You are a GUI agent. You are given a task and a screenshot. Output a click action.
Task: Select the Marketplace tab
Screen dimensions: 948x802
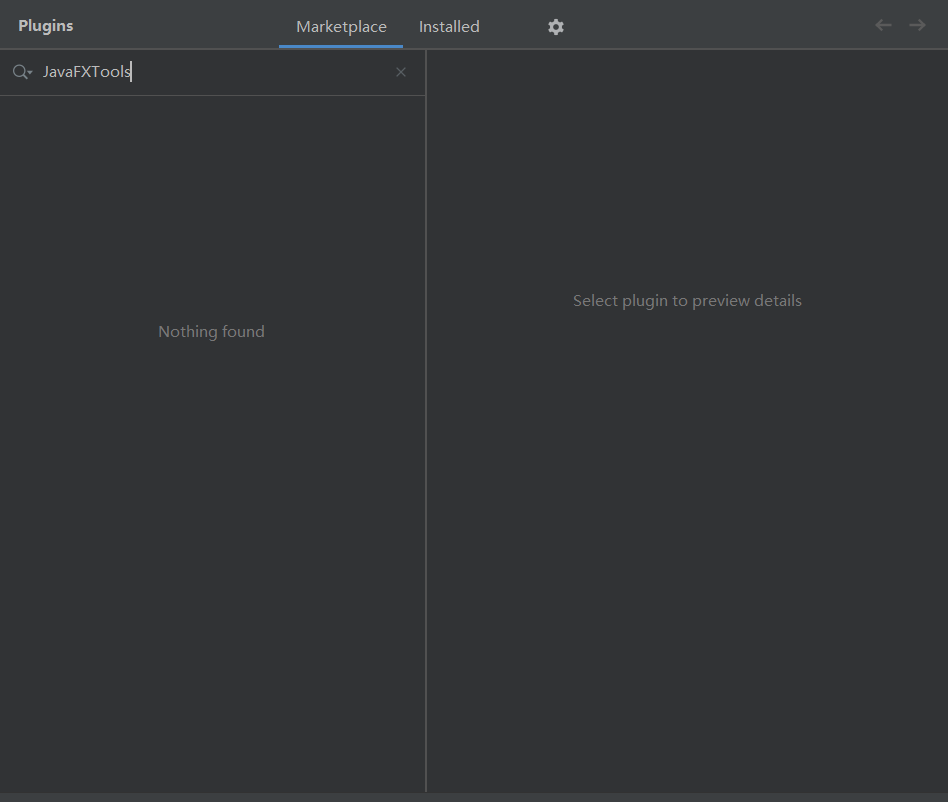tap(341, 27)
